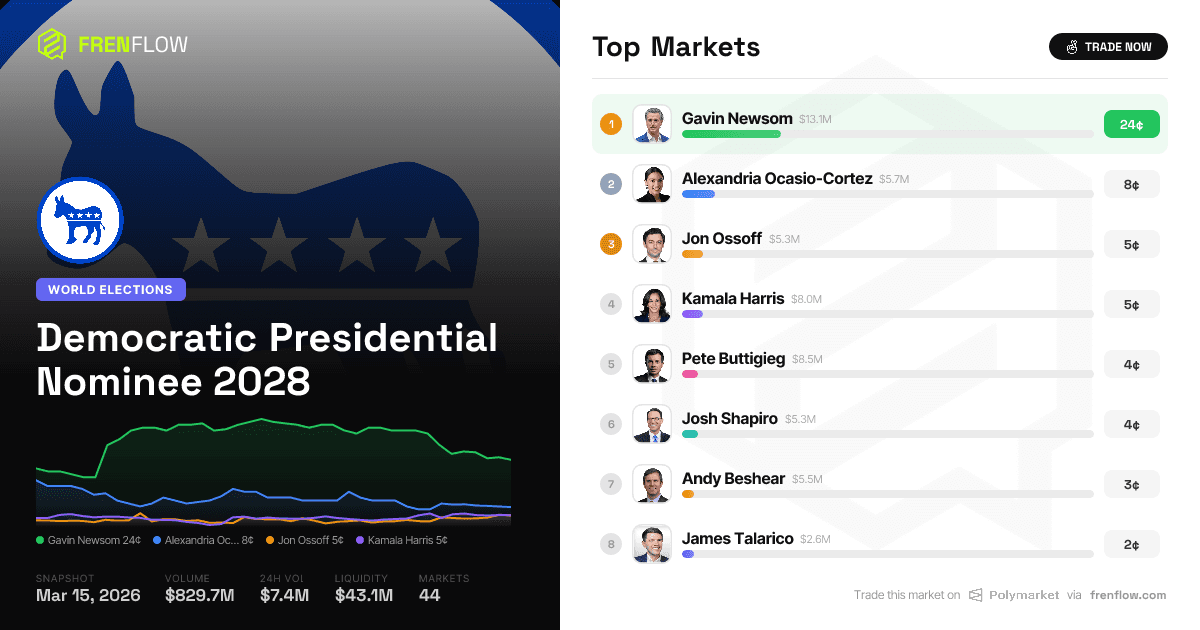Click the green Gavin Newsom legend dot

coord(40,540)
